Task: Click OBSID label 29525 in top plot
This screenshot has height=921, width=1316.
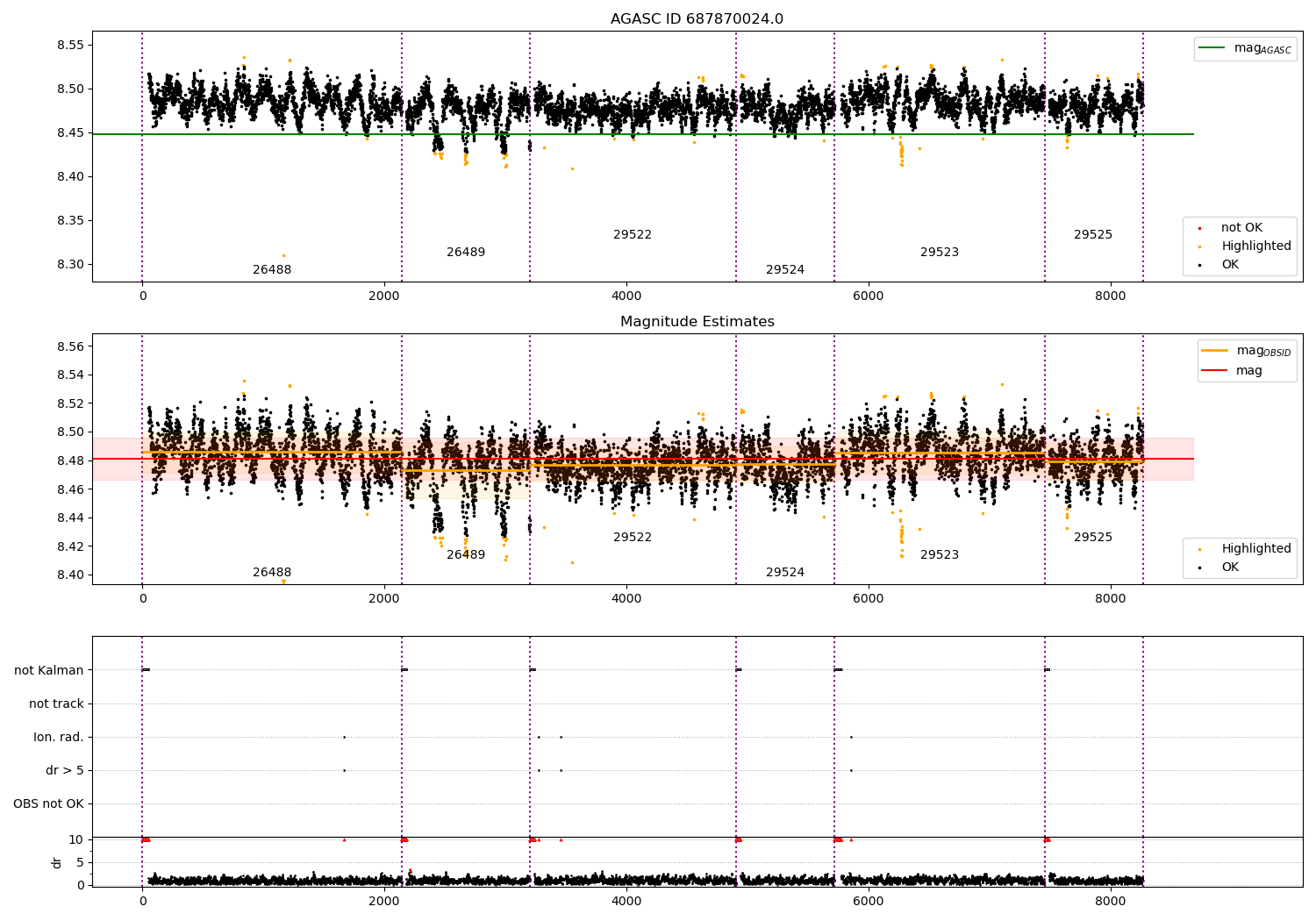Action: click(1093, 235)
